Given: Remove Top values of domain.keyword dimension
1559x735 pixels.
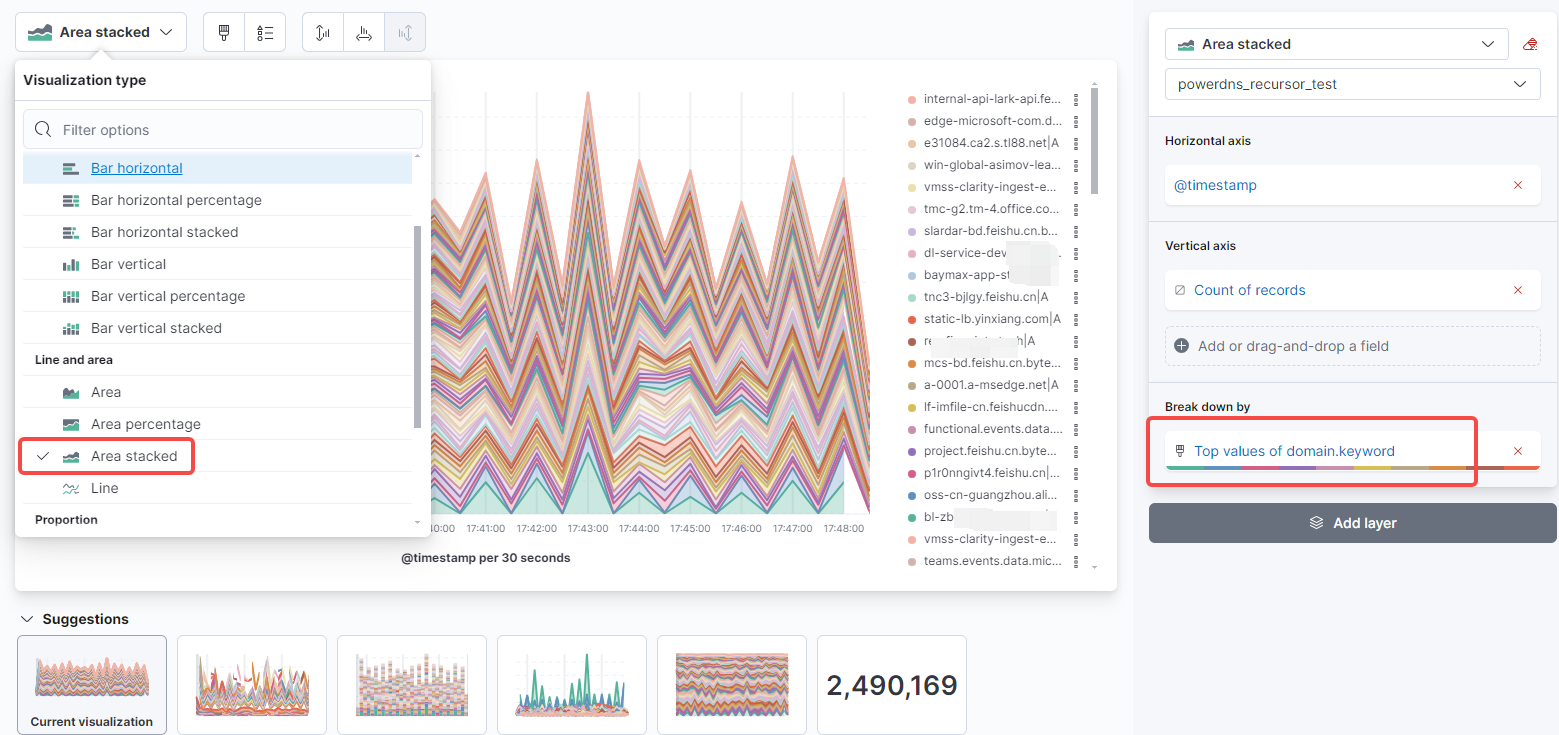Looking at the screenshot, I should tap(1518, 451).
